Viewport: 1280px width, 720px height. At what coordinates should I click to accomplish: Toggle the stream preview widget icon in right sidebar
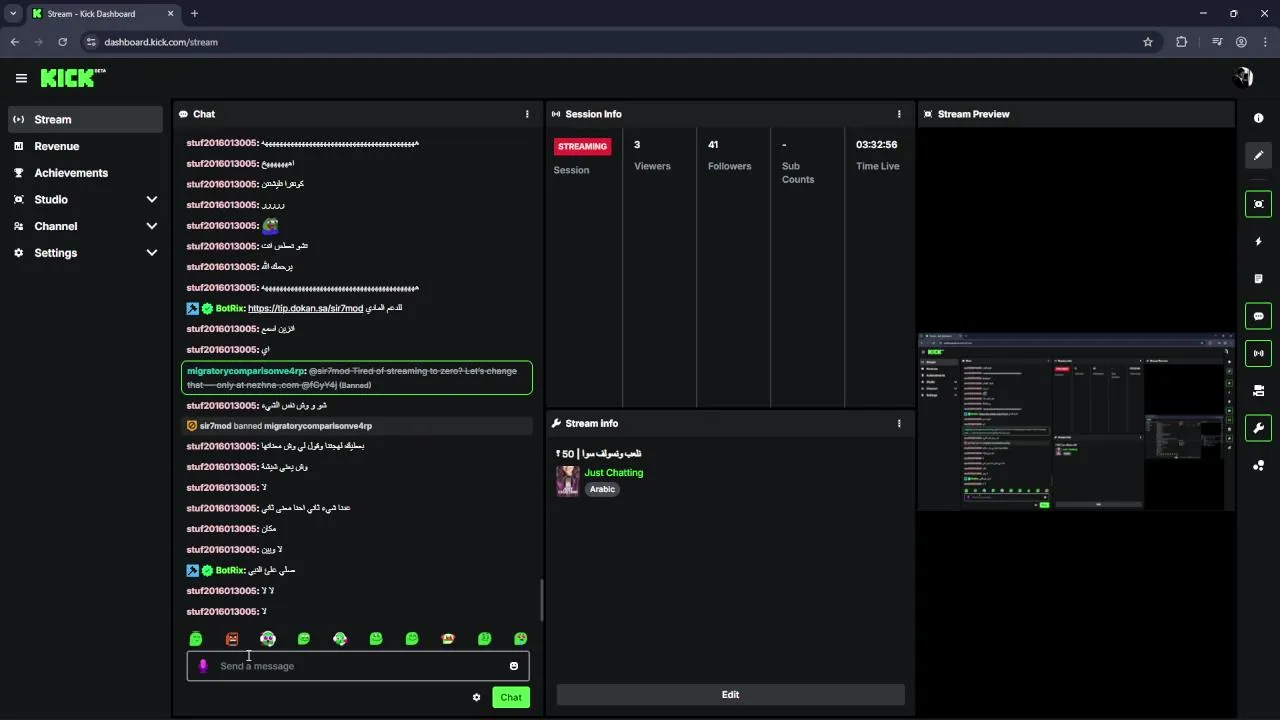point(1258,204)
